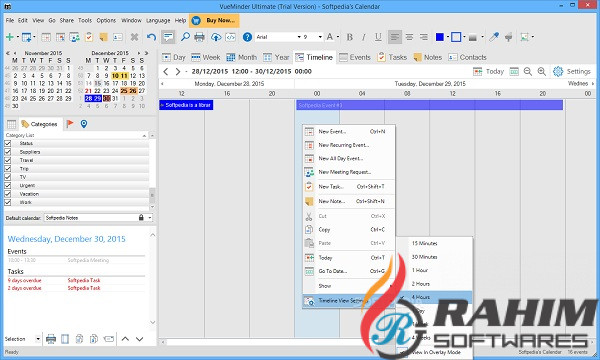The height and width of the screenshot is (360, 600).
Task: Open the Selection dropdown at bottom left
Action: click(x=38, y=339)
